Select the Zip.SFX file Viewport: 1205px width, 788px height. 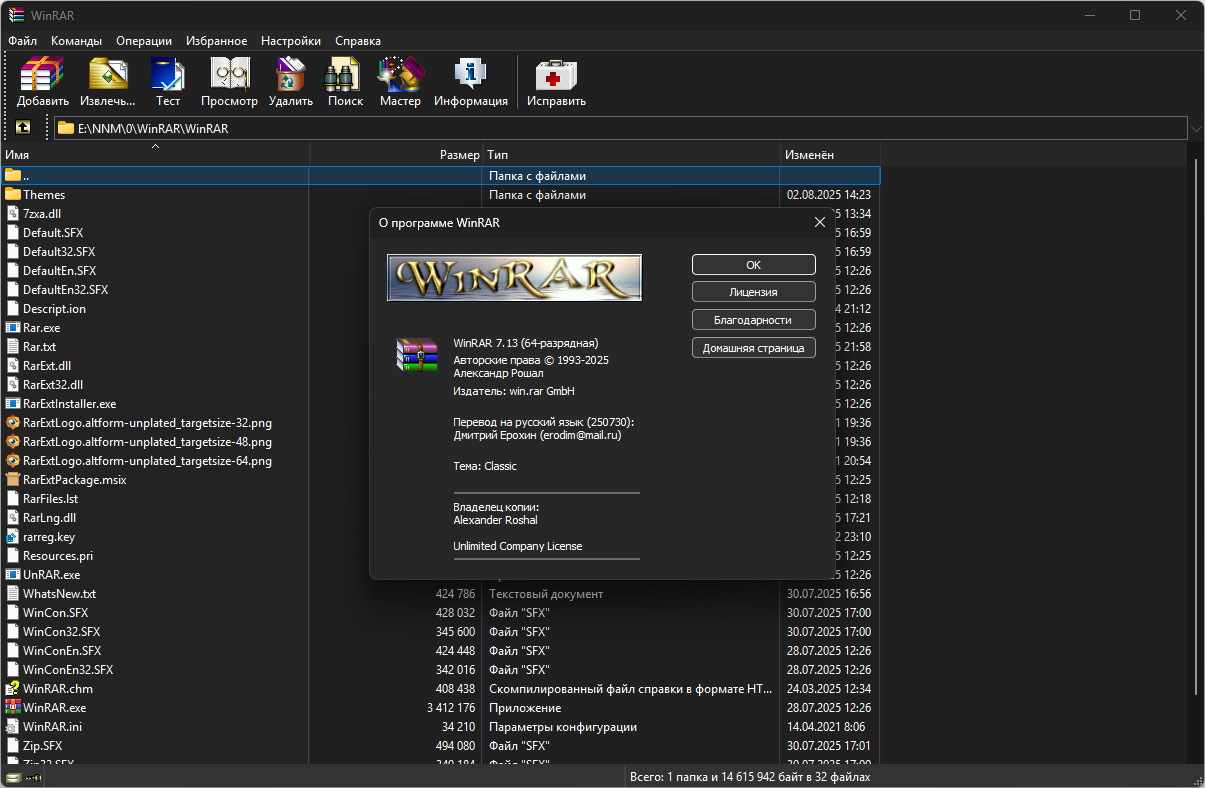pyautogui.click(x=42, y=745)
